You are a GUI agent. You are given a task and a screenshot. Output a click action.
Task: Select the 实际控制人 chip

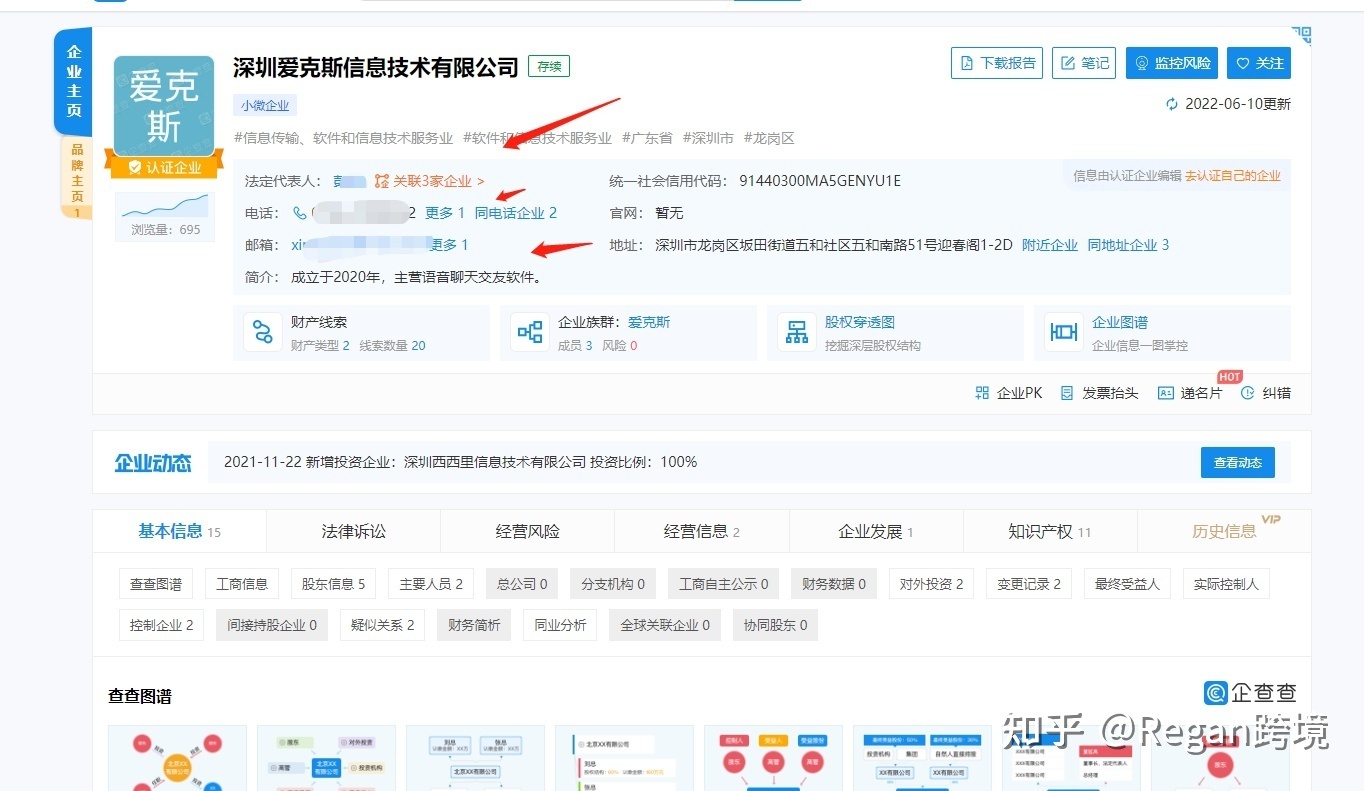1226,584
